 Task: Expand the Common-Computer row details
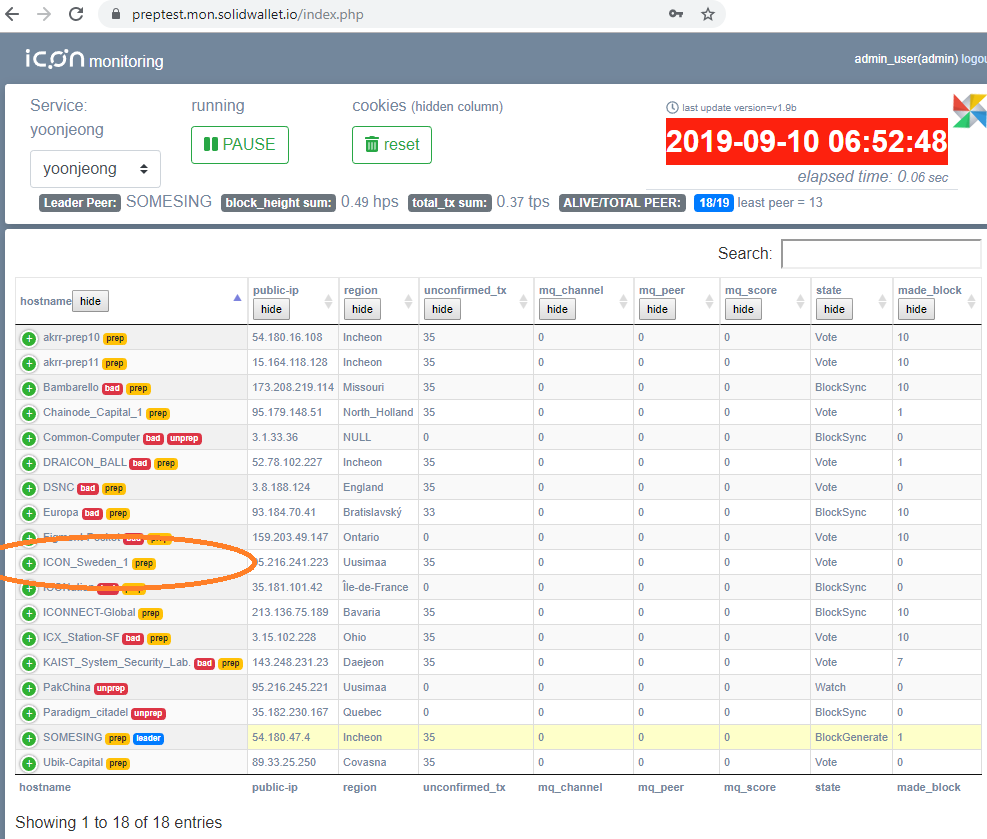pyautogui.click(x=29, y=438)
